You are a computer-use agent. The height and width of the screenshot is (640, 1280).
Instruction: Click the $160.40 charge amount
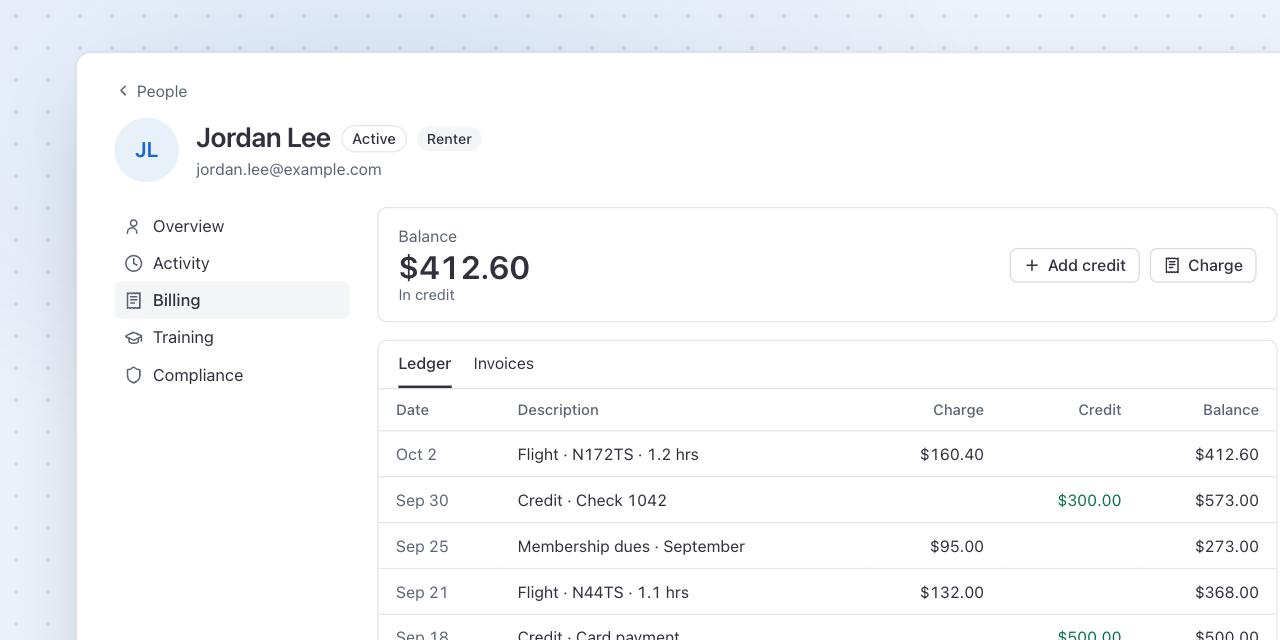click(x=952, y=455)
